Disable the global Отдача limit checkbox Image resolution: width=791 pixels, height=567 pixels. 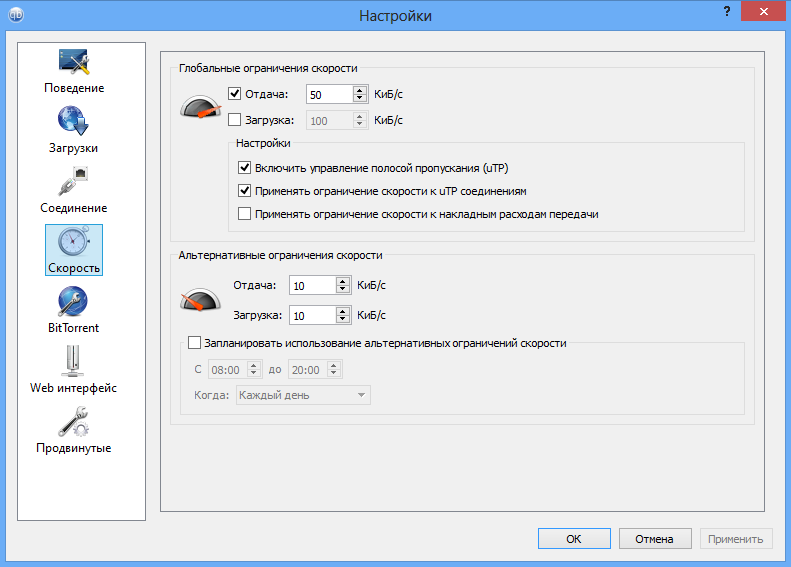pos(235,94)
